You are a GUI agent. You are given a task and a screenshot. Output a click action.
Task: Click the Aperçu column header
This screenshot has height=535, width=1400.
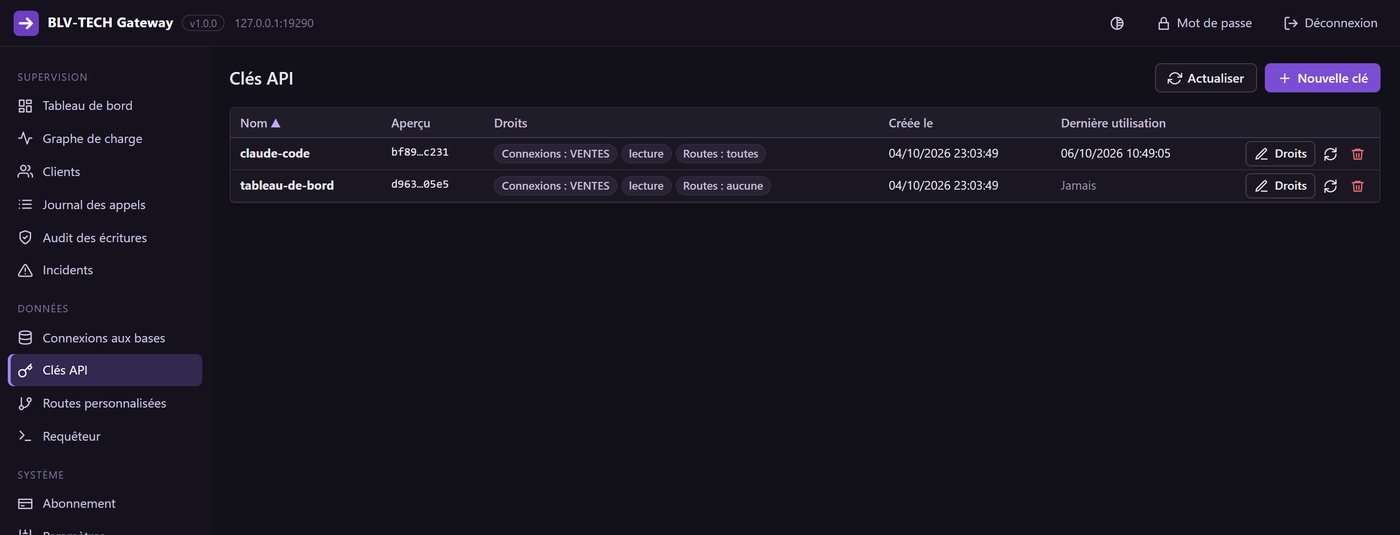(x=410, y=123)
